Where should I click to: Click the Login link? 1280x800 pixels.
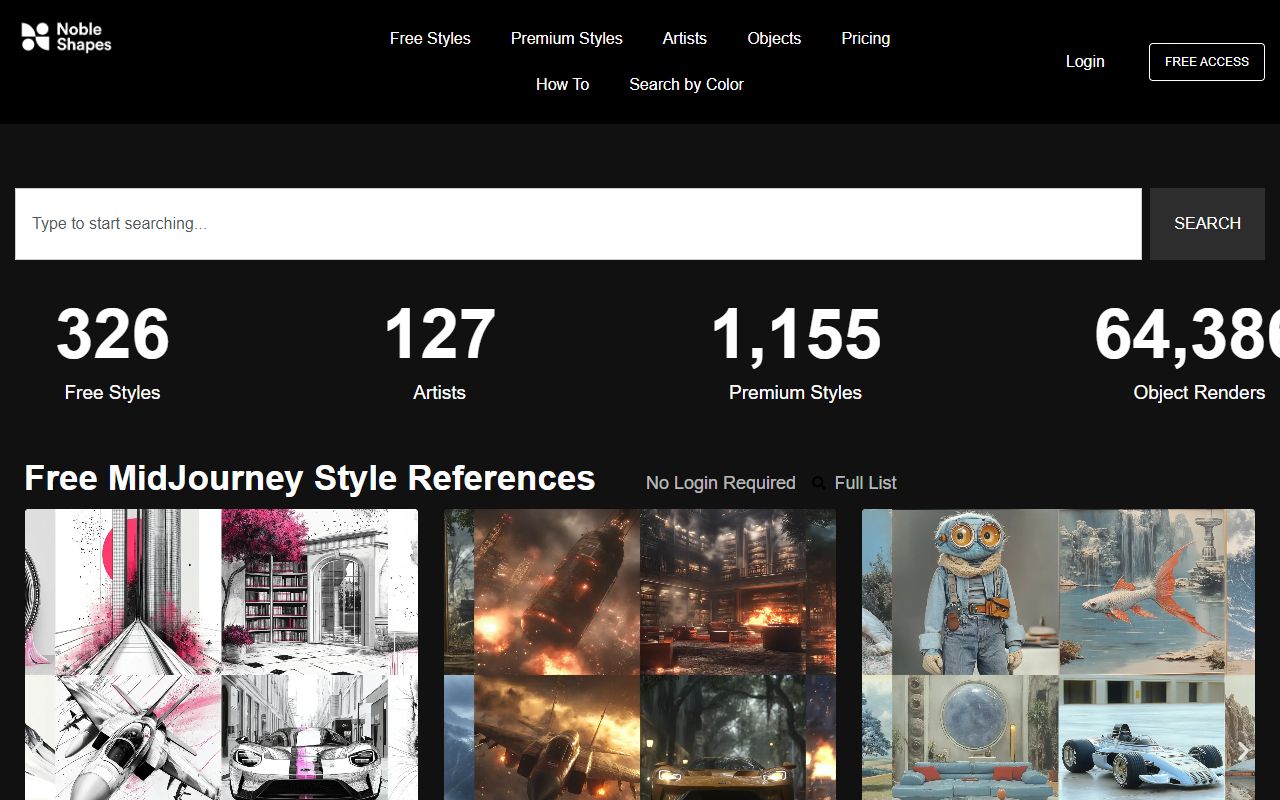(1084, 61)
